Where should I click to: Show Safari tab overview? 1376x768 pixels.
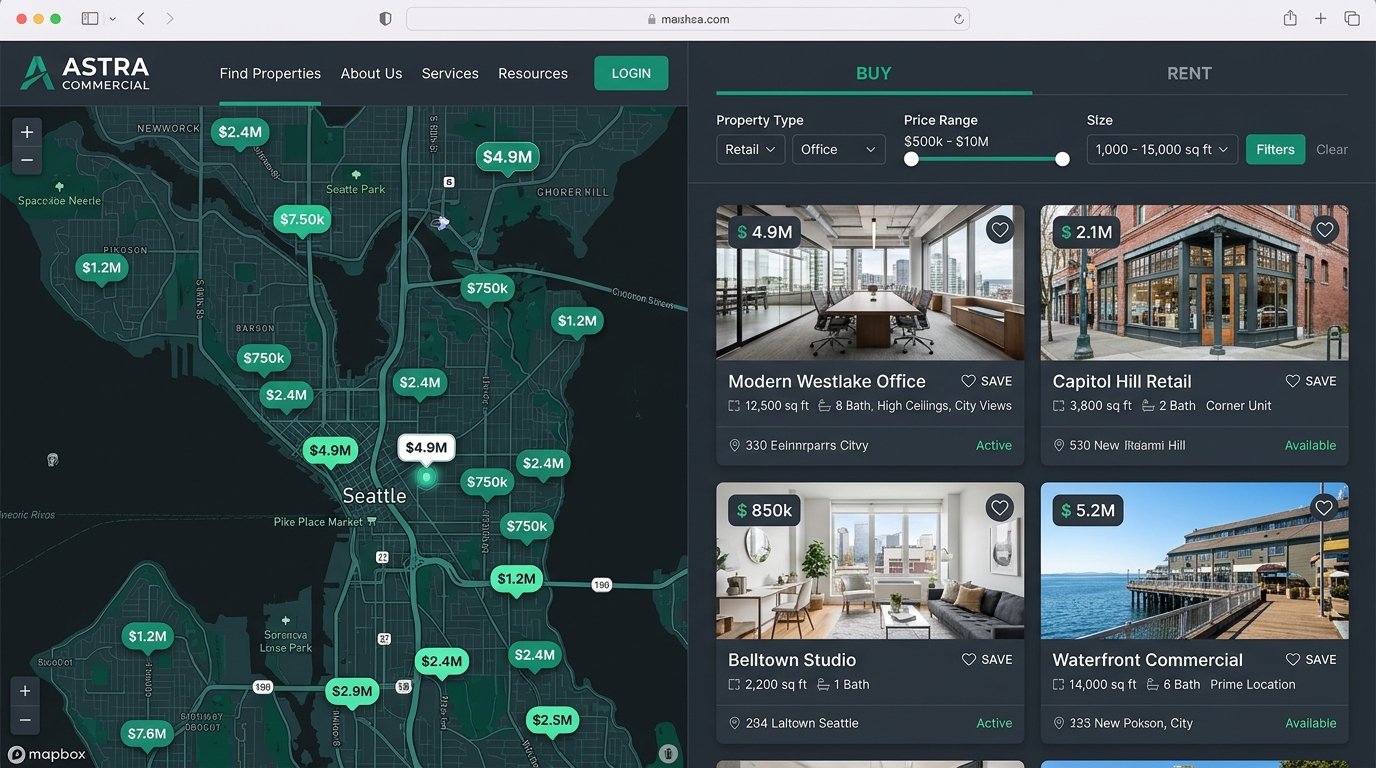pyautogui.click(x=1352, y=19)
